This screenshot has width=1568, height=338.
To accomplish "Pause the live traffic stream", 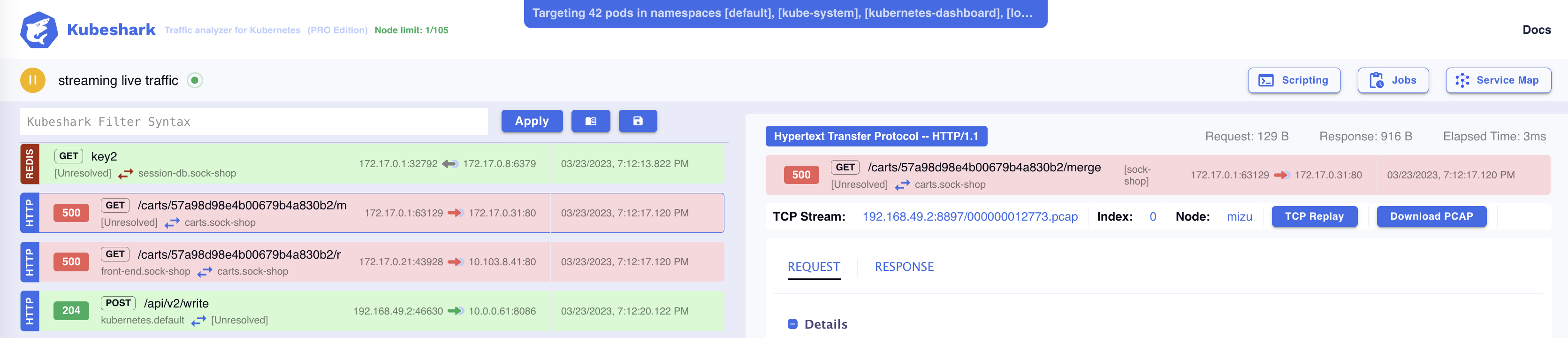I will tap(33, 80).
